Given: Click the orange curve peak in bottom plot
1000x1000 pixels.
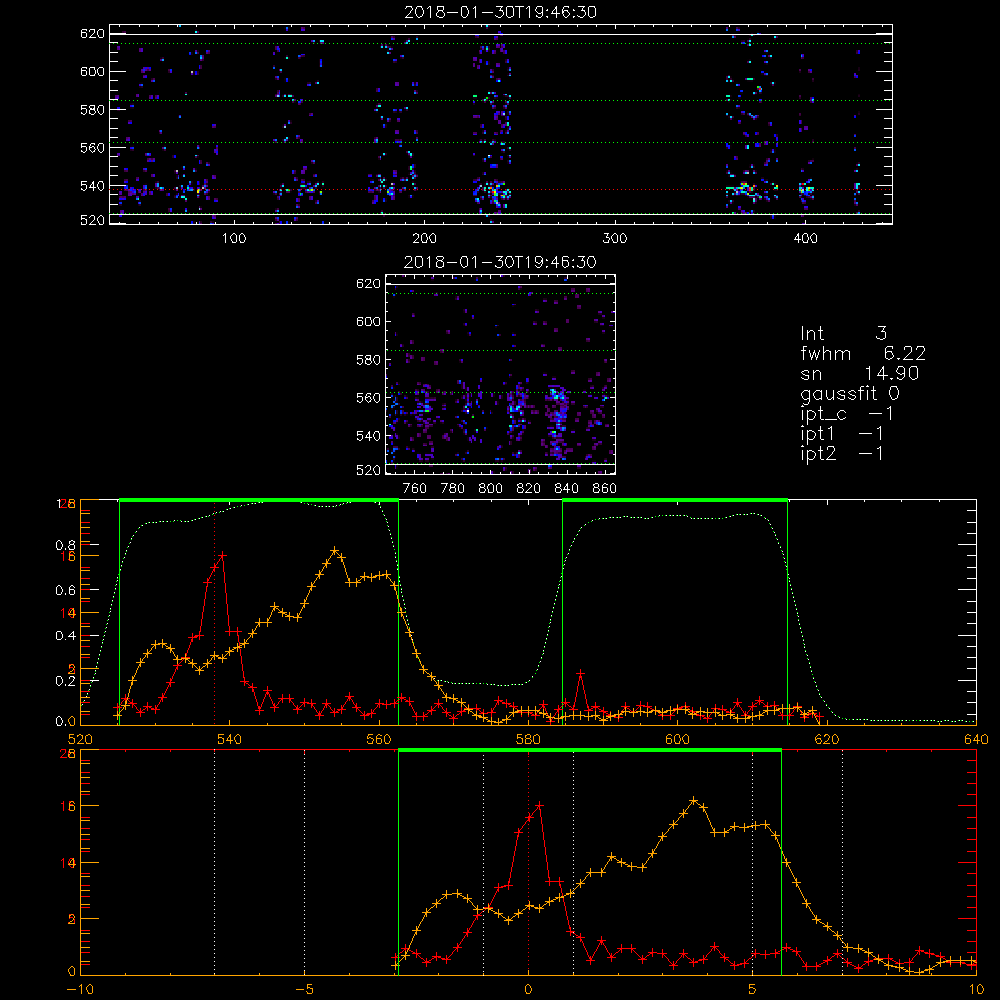Looking at the screenshot, I should click(694, 800).
